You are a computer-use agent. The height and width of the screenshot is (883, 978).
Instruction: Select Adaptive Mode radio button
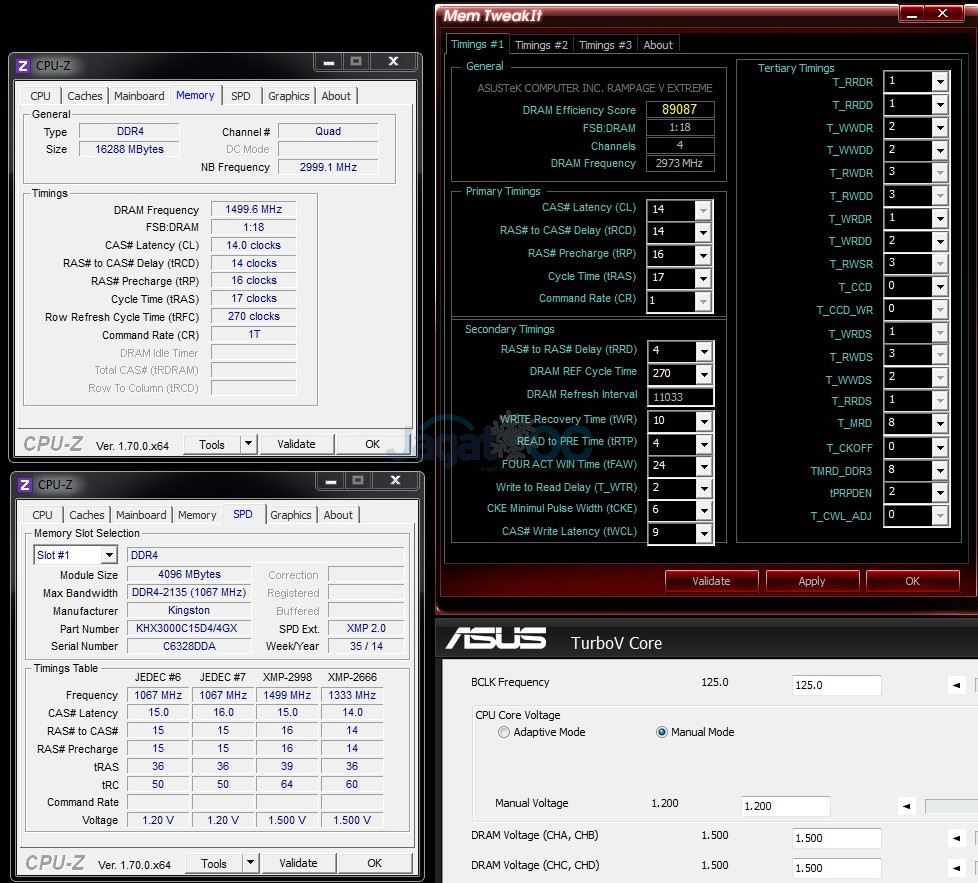coord(504,732)
